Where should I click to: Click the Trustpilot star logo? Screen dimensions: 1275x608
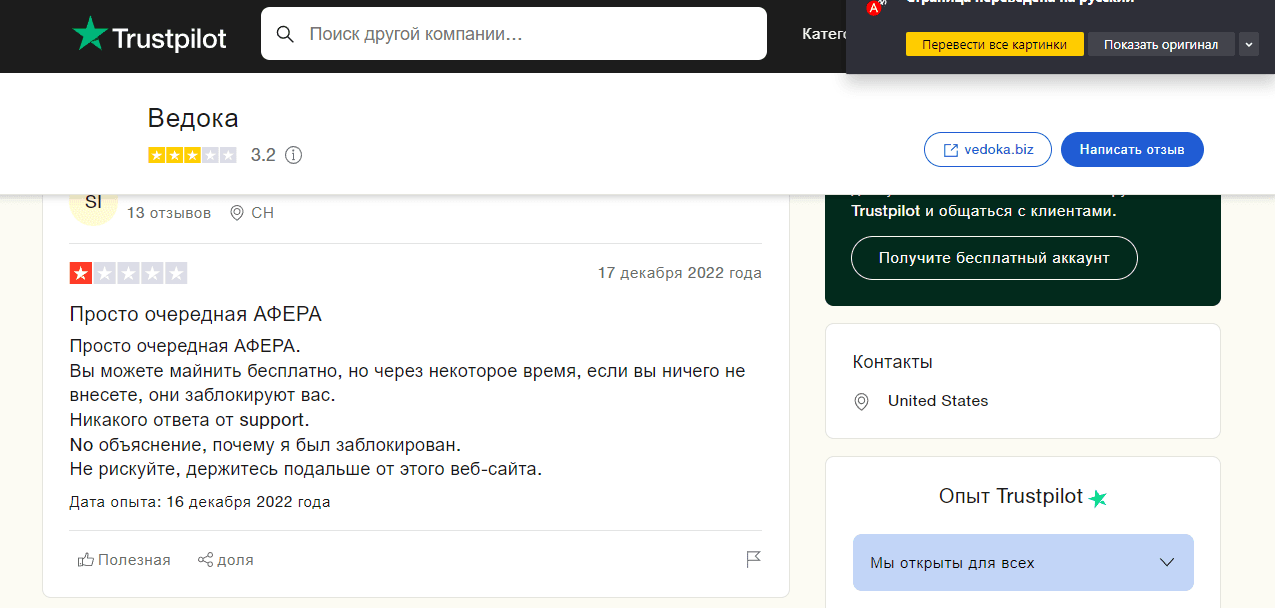pos(90,35)
